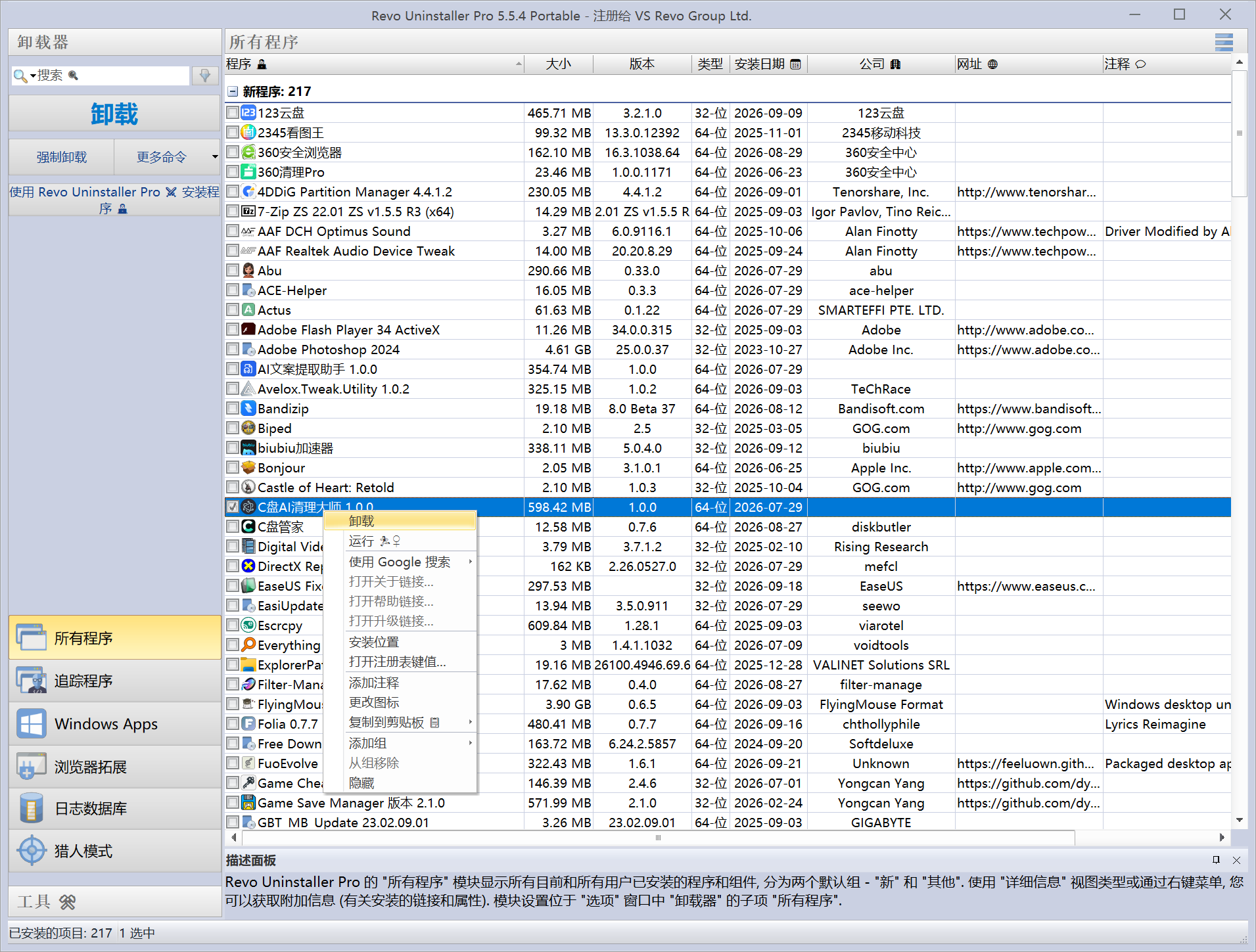Click the Abu app icon
This screenshot has height=952, width=1256.
(248, 270)
